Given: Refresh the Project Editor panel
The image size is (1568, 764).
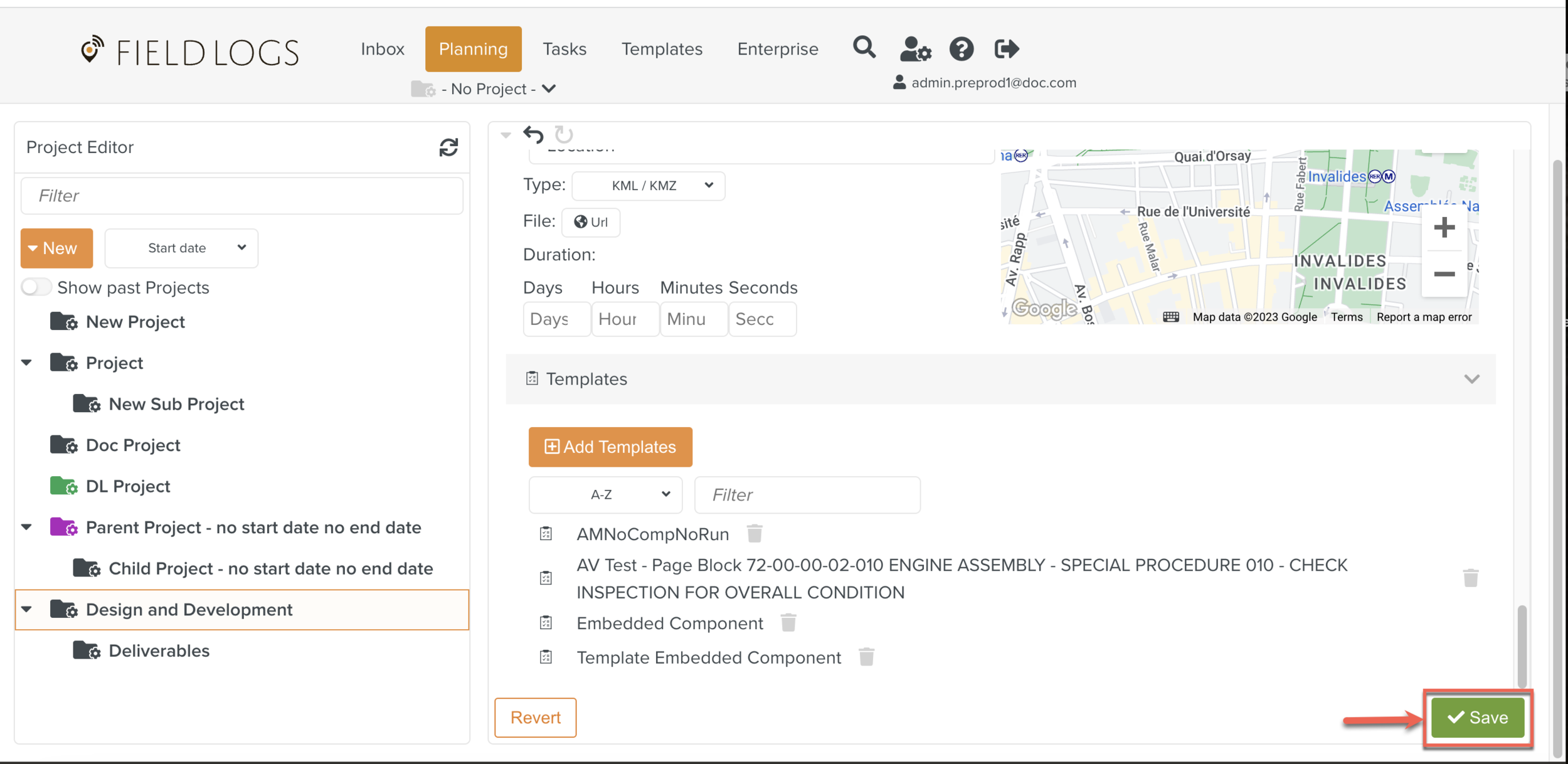Looking at the screenshot, I should click(x=448, y=147).
